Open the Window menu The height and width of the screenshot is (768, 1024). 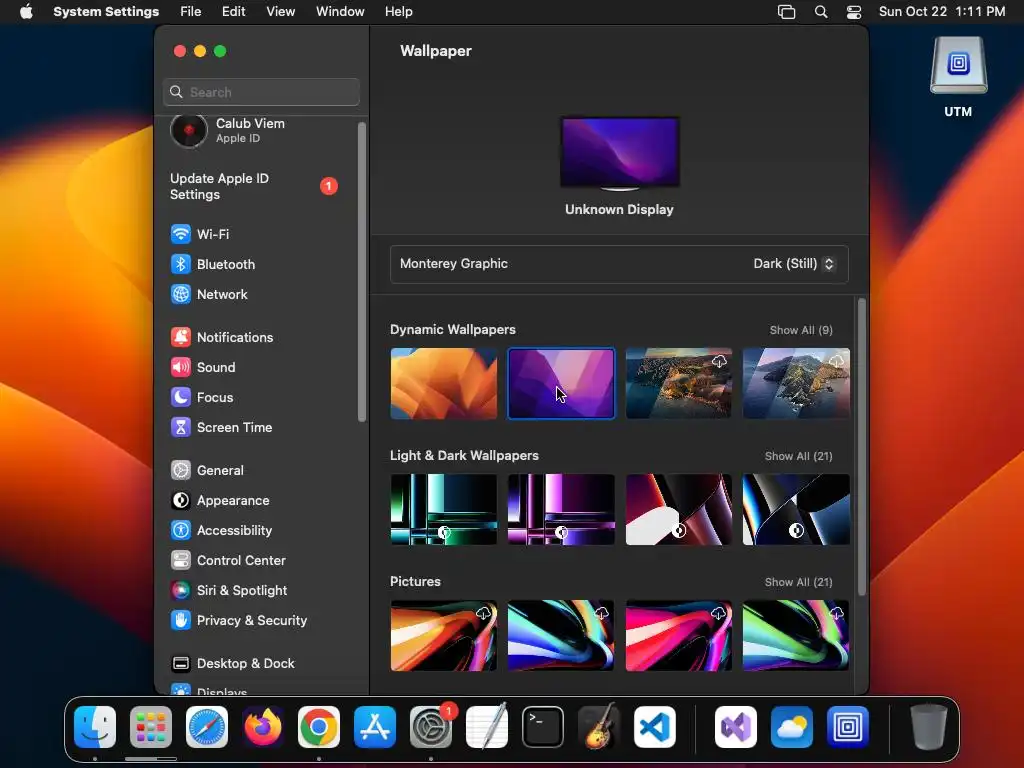(340, 12)
